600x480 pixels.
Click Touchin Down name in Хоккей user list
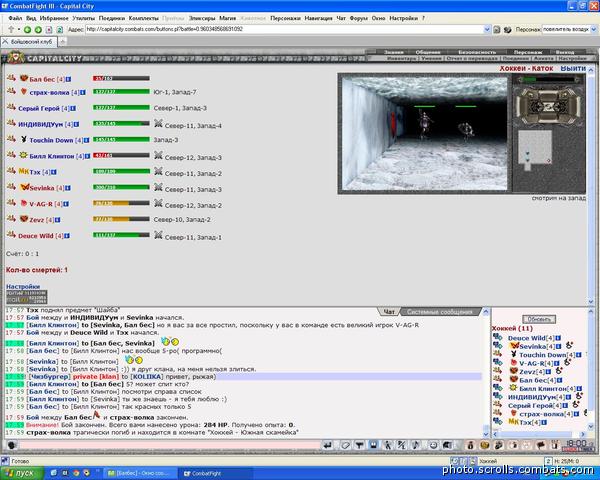coord(542,355)
